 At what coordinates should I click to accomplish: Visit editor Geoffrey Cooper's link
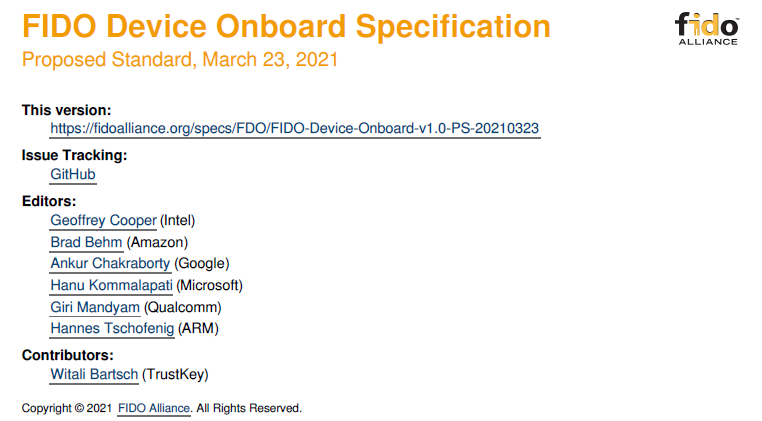[x=103, y=220]
